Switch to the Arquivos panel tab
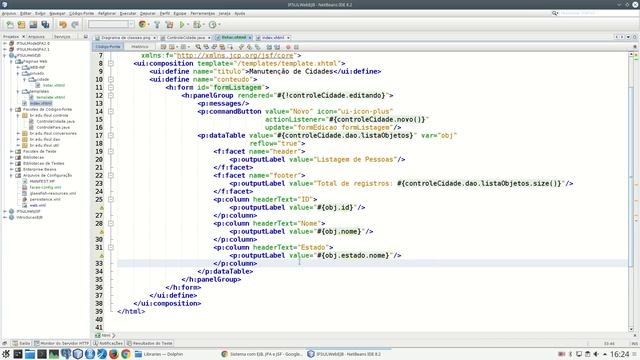Image resolution: width=640 pixels, height=360 pixels. click(36, 37)
